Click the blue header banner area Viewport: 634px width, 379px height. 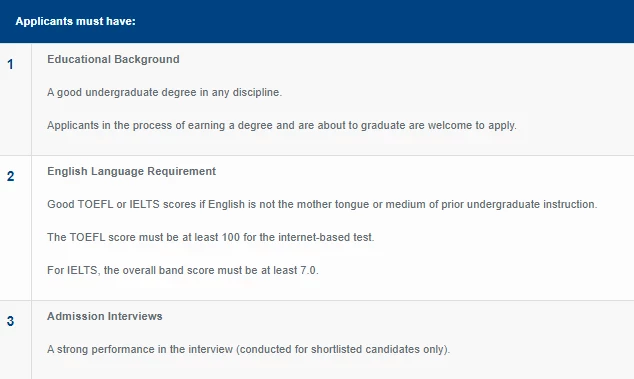(x=317, y=21)
